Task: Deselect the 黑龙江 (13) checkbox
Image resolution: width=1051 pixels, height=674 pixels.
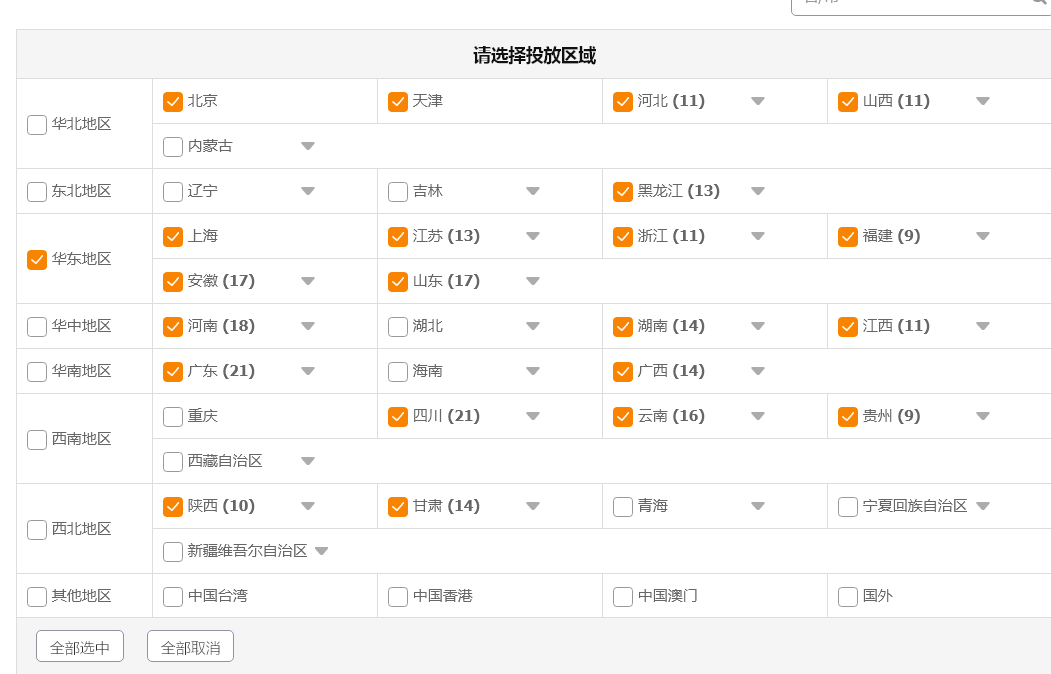Action: [623, 191]
